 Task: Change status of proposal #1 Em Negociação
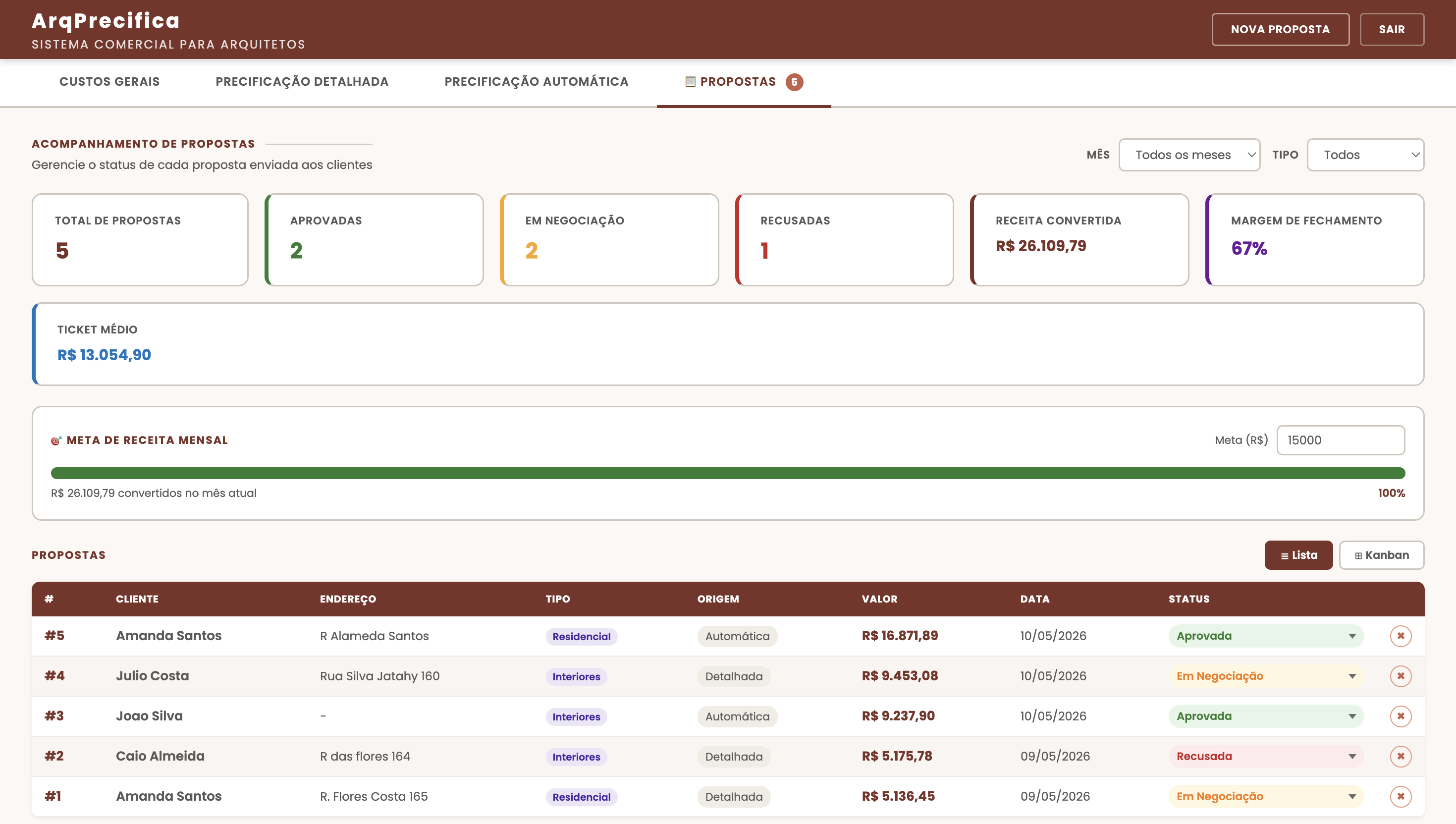1266,796
